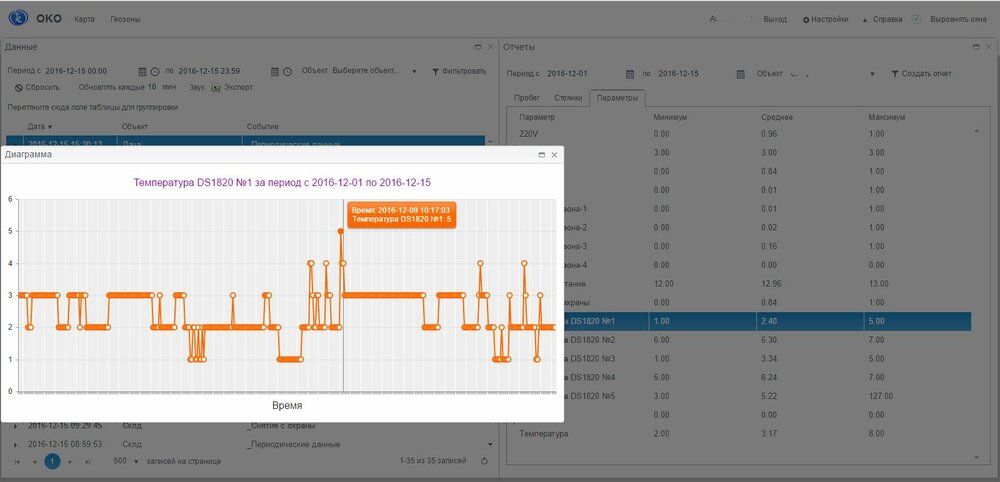
Task: Expand the Объект dropdown in Отчеты
Action: 872,74
